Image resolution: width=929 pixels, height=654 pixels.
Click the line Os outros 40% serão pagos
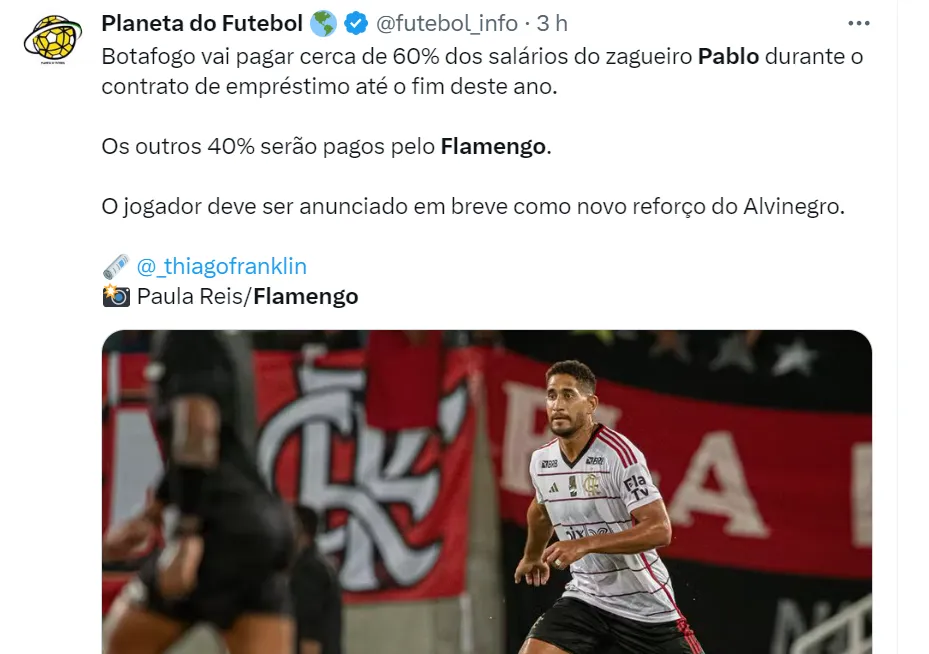click(x=326, y=146)
